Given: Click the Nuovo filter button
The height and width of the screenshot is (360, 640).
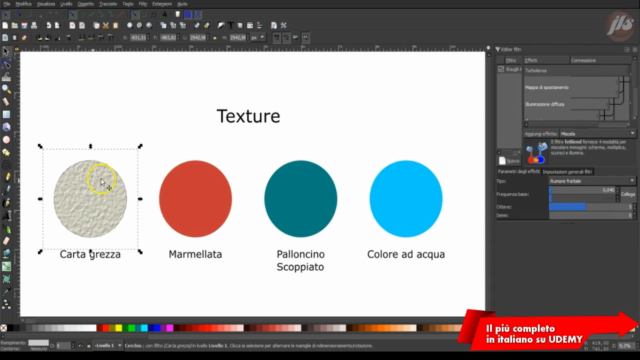Looking at the screenshot, I should click(509, 161).
